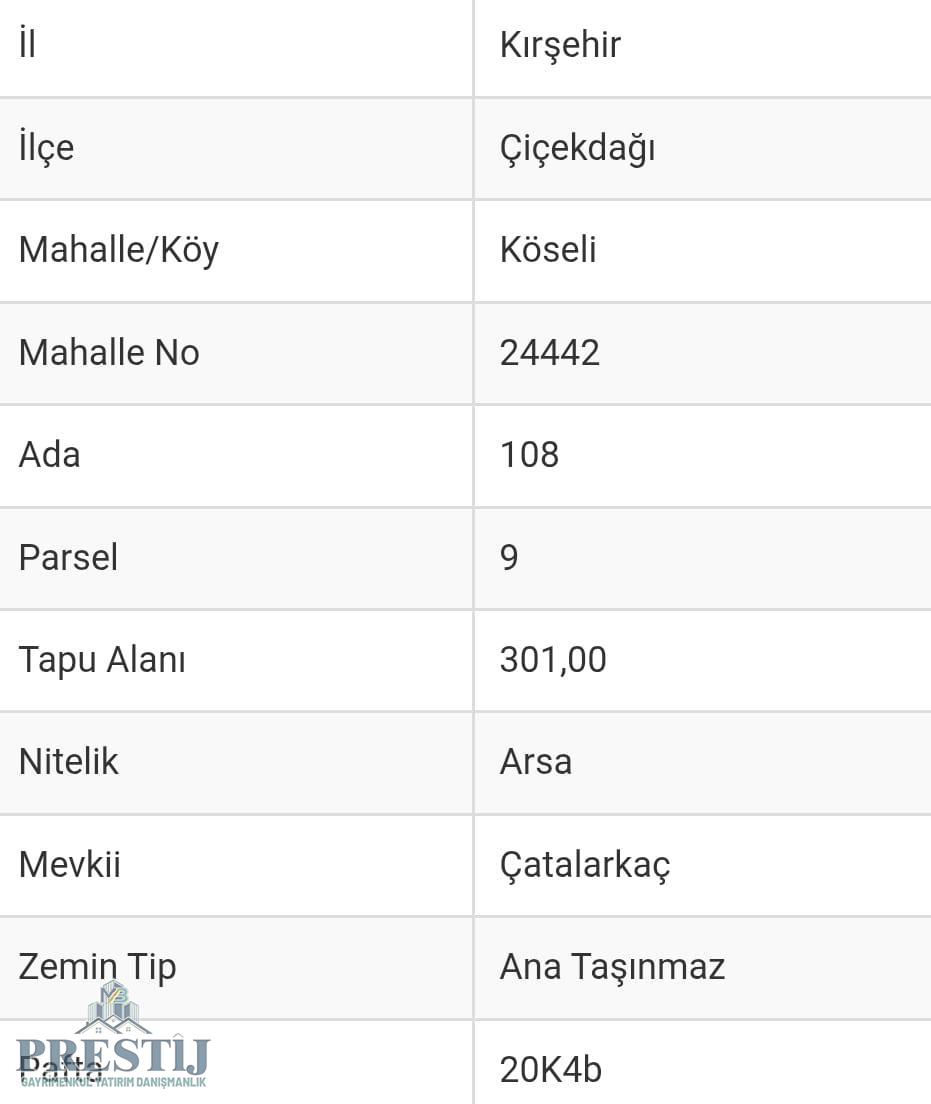Viewport: 931px width, 1104px height.
Task: Click the İlçe row label
Action: click(x=46, y=148)
